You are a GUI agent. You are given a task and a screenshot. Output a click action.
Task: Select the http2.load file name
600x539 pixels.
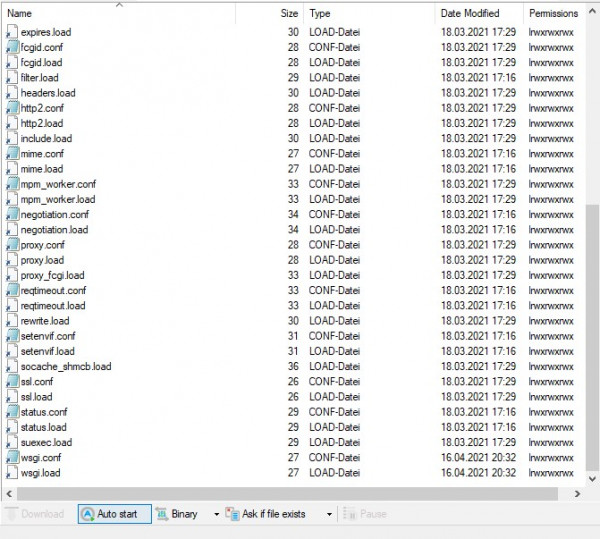(42, 124)
